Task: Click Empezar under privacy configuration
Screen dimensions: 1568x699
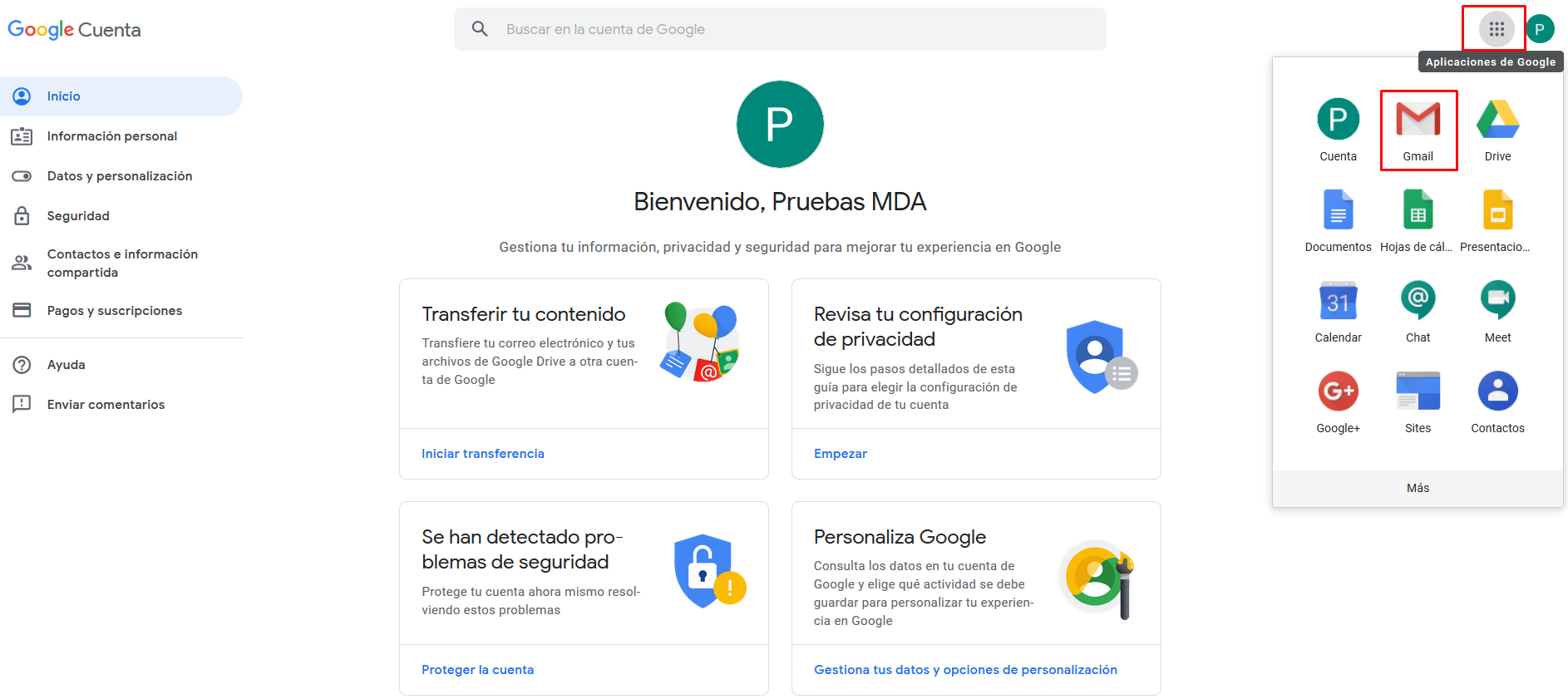Action: pos(841,454)
